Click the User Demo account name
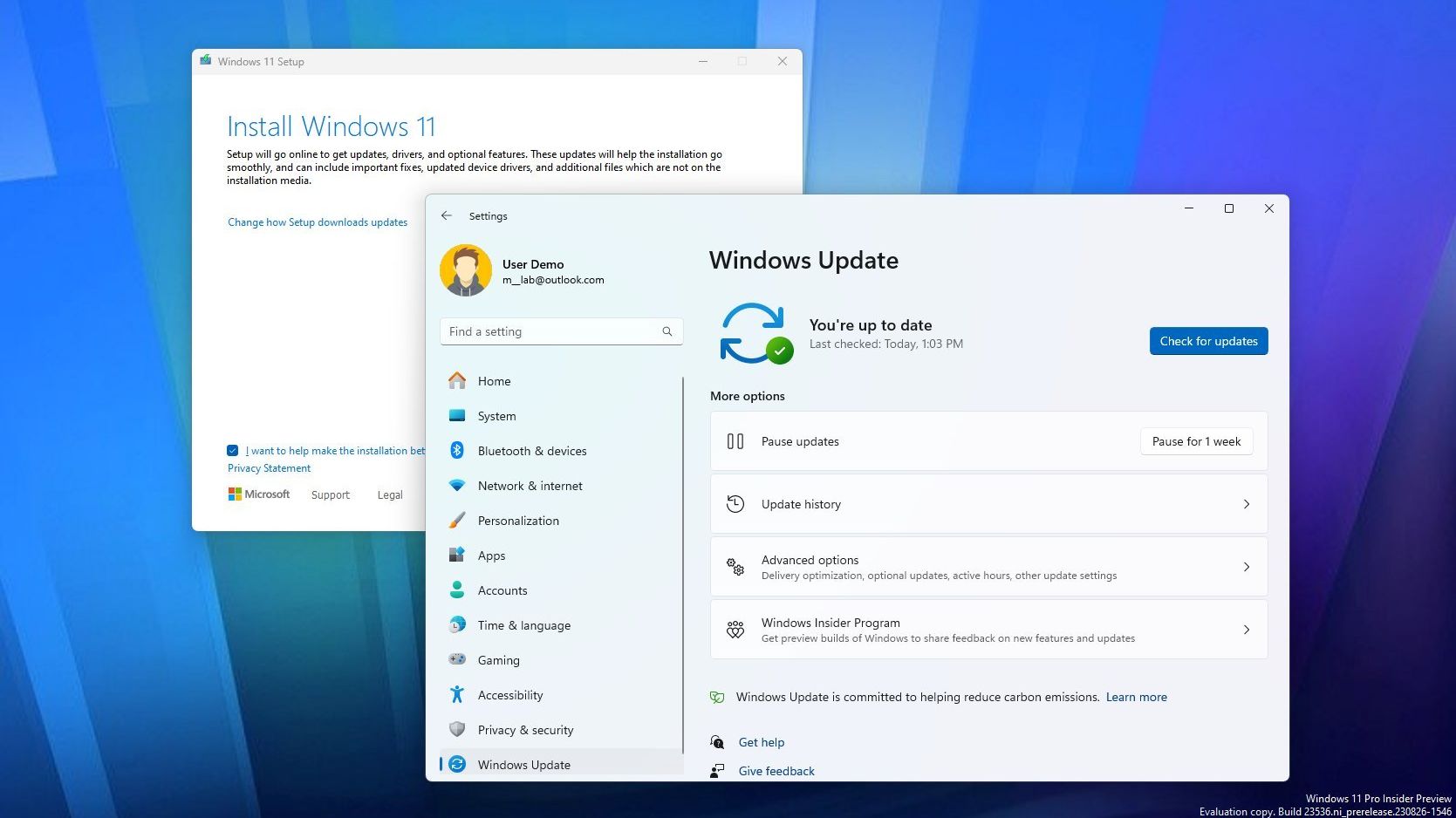 533,264
